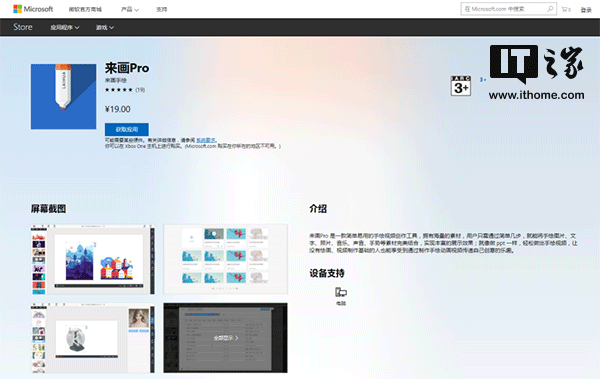The height and width of the screenshot is (379, 600).
Task: Open the shopping cart icon
Action: coord(566,9)
